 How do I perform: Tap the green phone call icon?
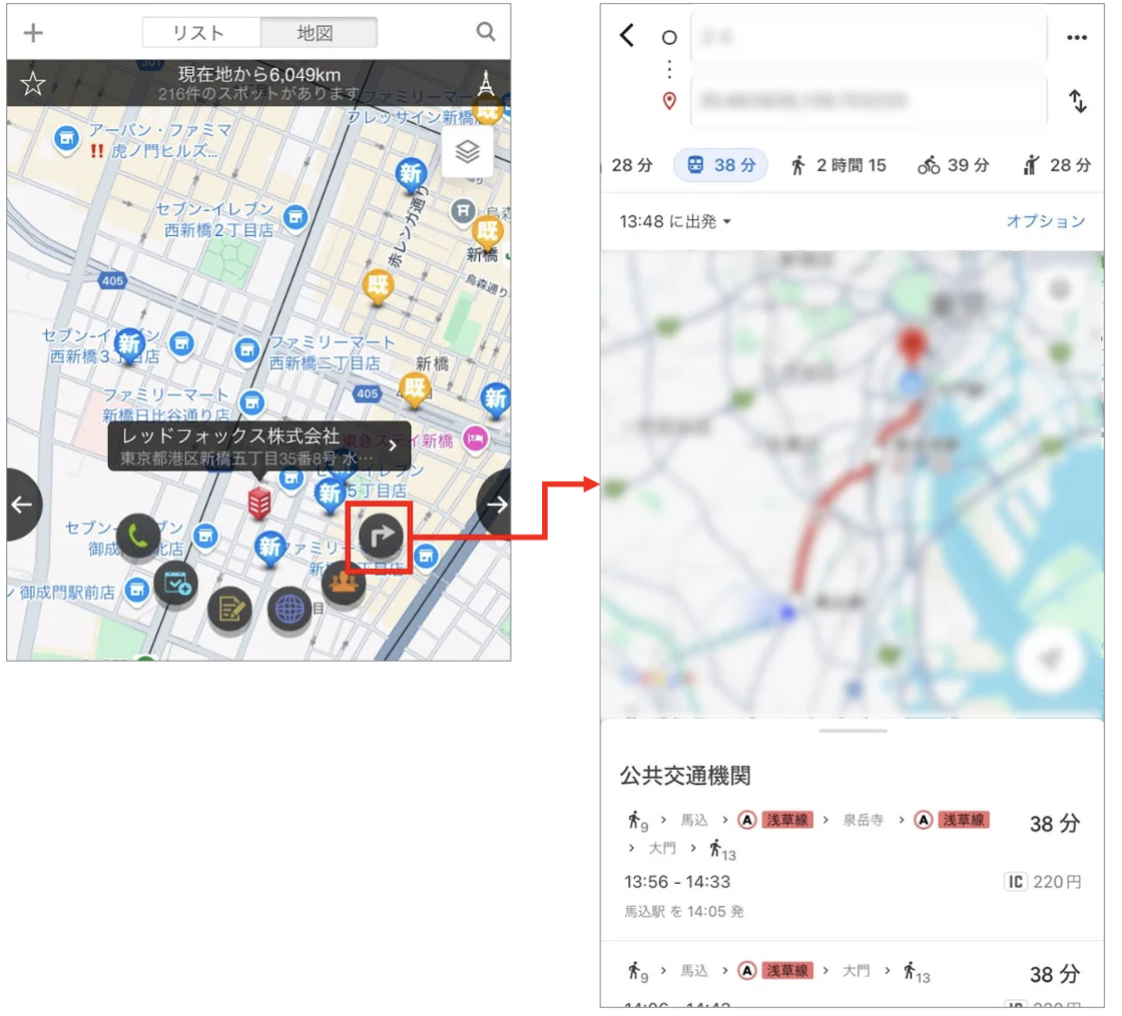click(138, 536)
